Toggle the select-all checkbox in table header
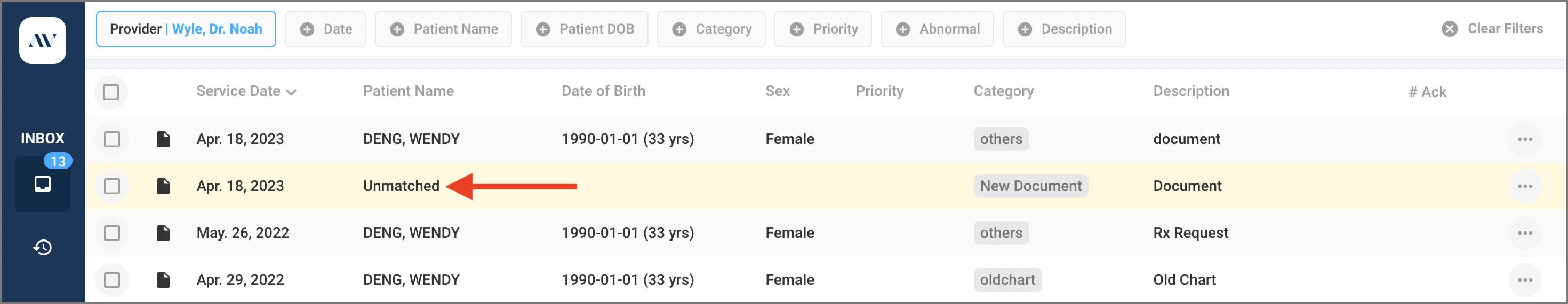 coord(111,92)
